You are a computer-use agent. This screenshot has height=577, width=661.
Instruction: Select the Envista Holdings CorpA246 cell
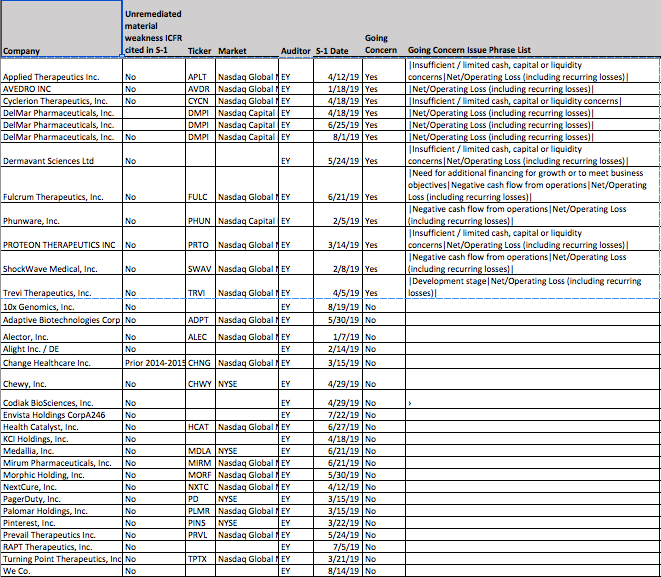[x=62, y=415]
